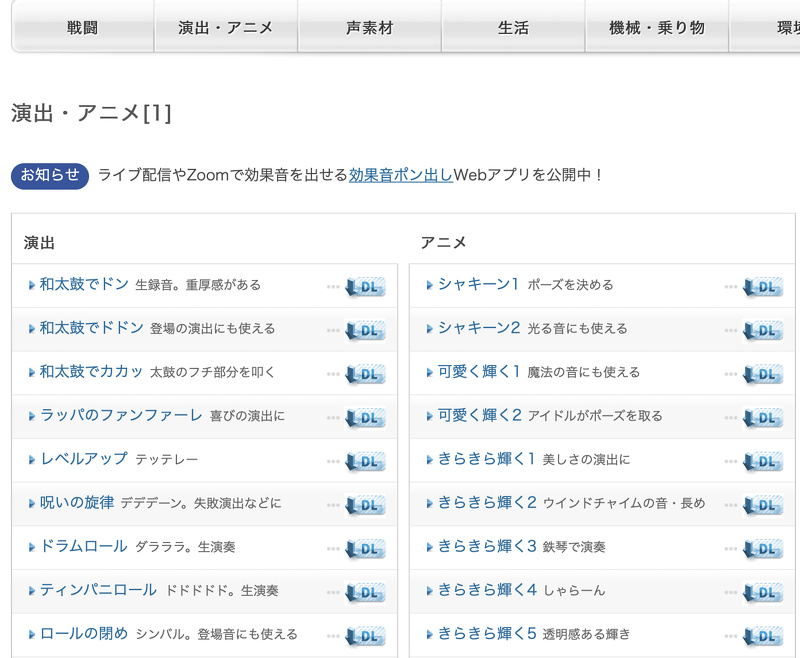
Task: Open the 声素材 category tab
Action: click(369, 28)
